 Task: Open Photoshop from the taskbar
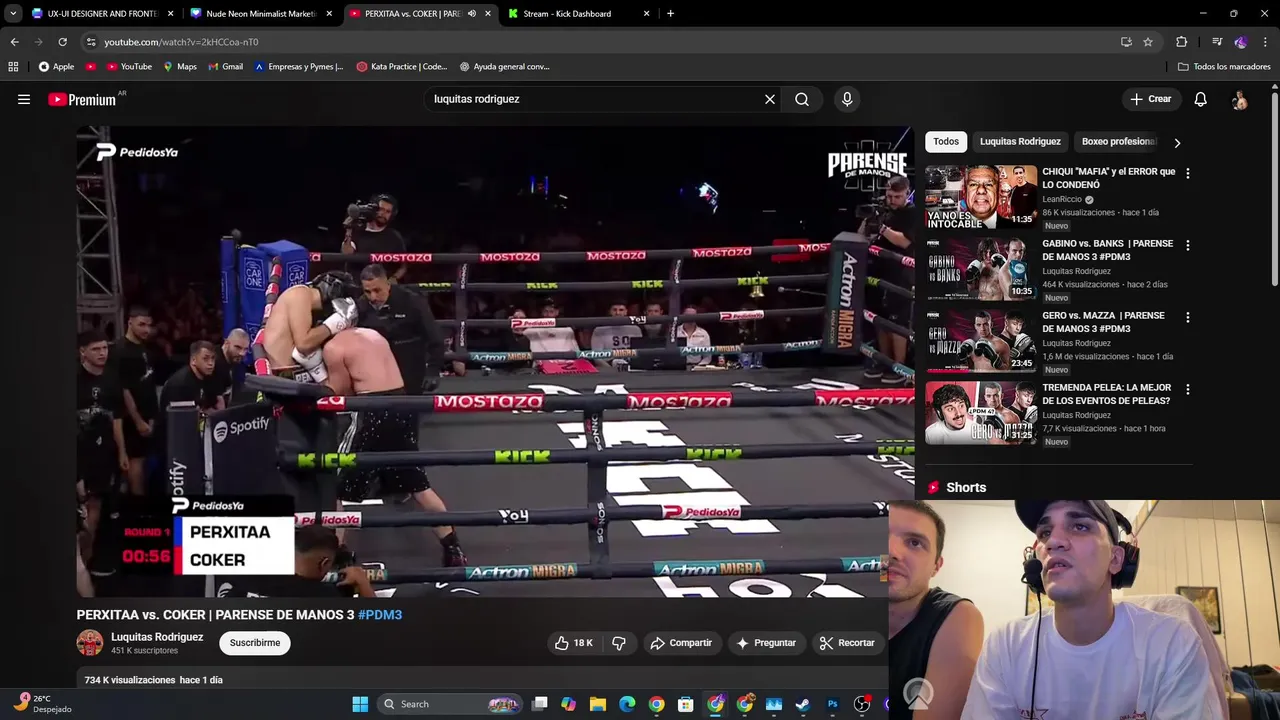pyautogui.click(x=832, y=704)
